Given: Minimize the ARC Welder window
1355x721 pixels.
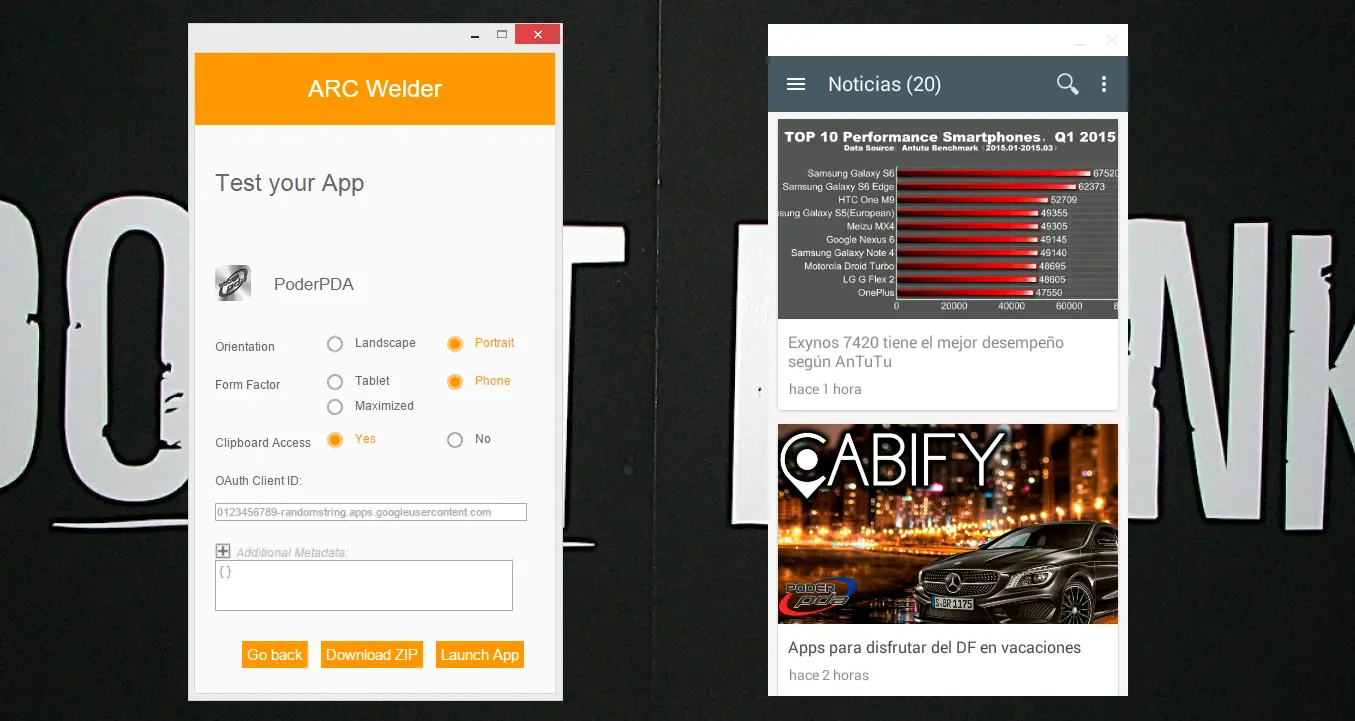Looking at the screenshot, I should [x=475, y=35].
